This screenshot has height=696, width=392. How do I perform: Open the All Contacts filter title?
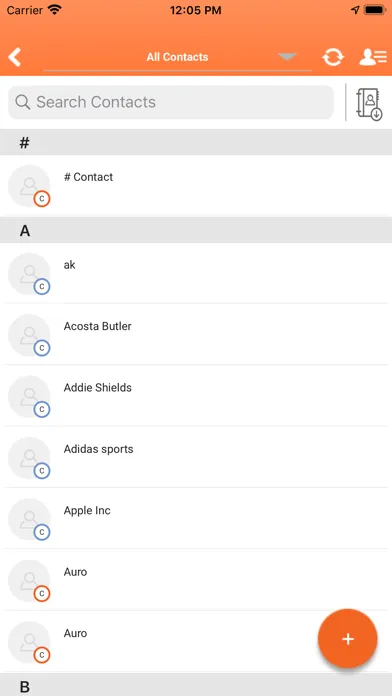pos(177,57)
